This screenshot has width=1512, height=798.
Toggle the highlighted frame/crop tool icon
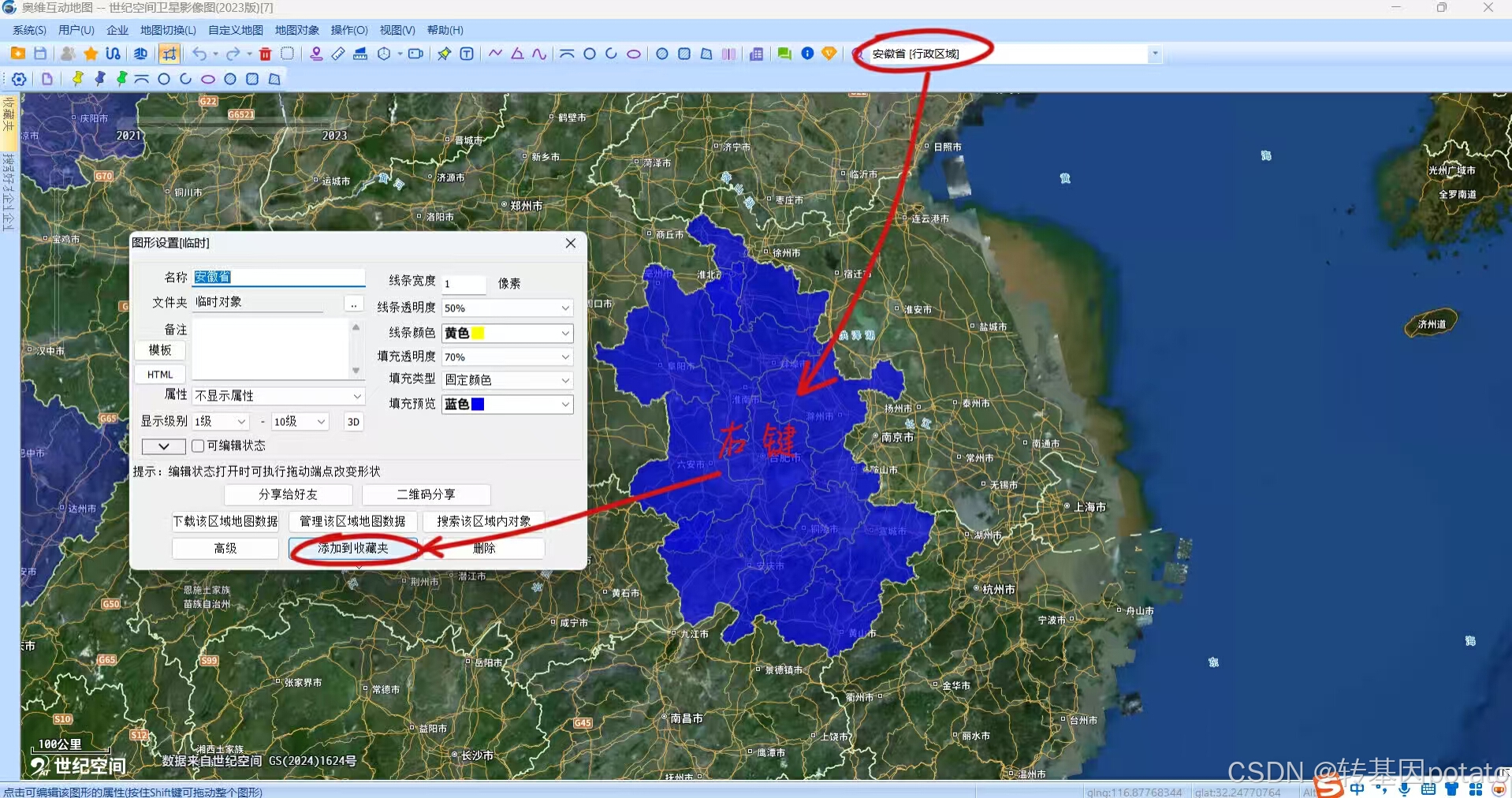169,54
